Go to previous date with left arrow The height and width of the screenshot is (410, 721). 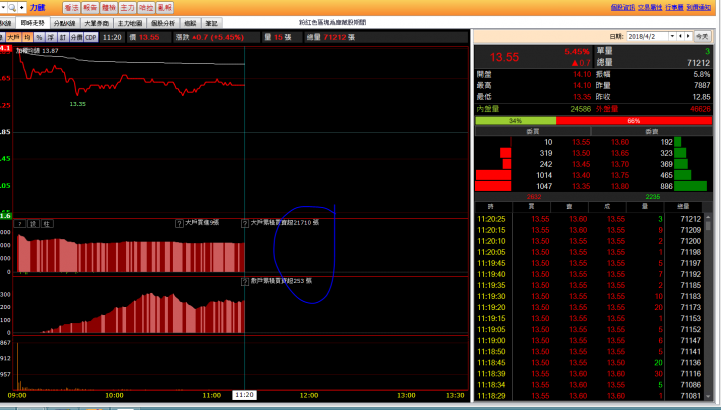[681, 36]
